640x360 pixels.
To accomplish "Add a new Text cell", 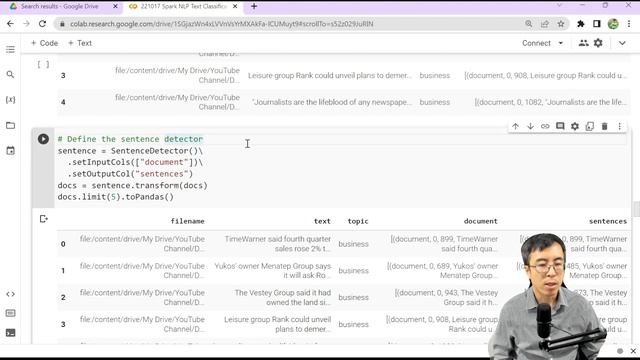I will coord(80,43).
